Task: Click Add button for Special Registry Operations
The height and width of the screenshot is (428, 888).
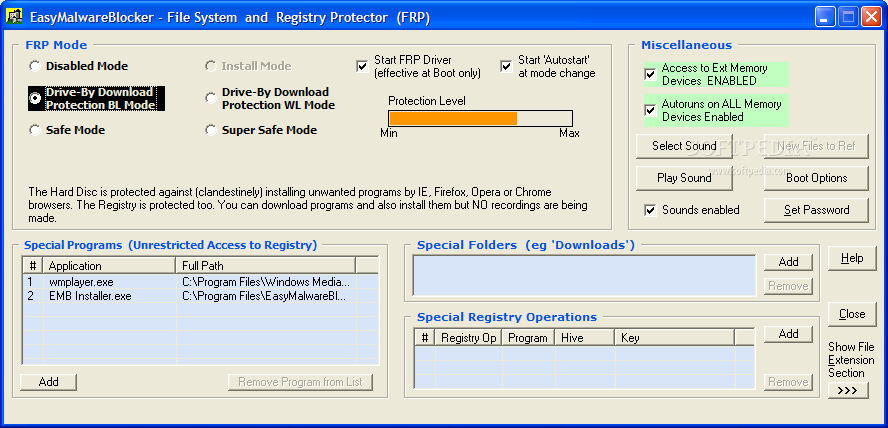Action: click(788, 334)
